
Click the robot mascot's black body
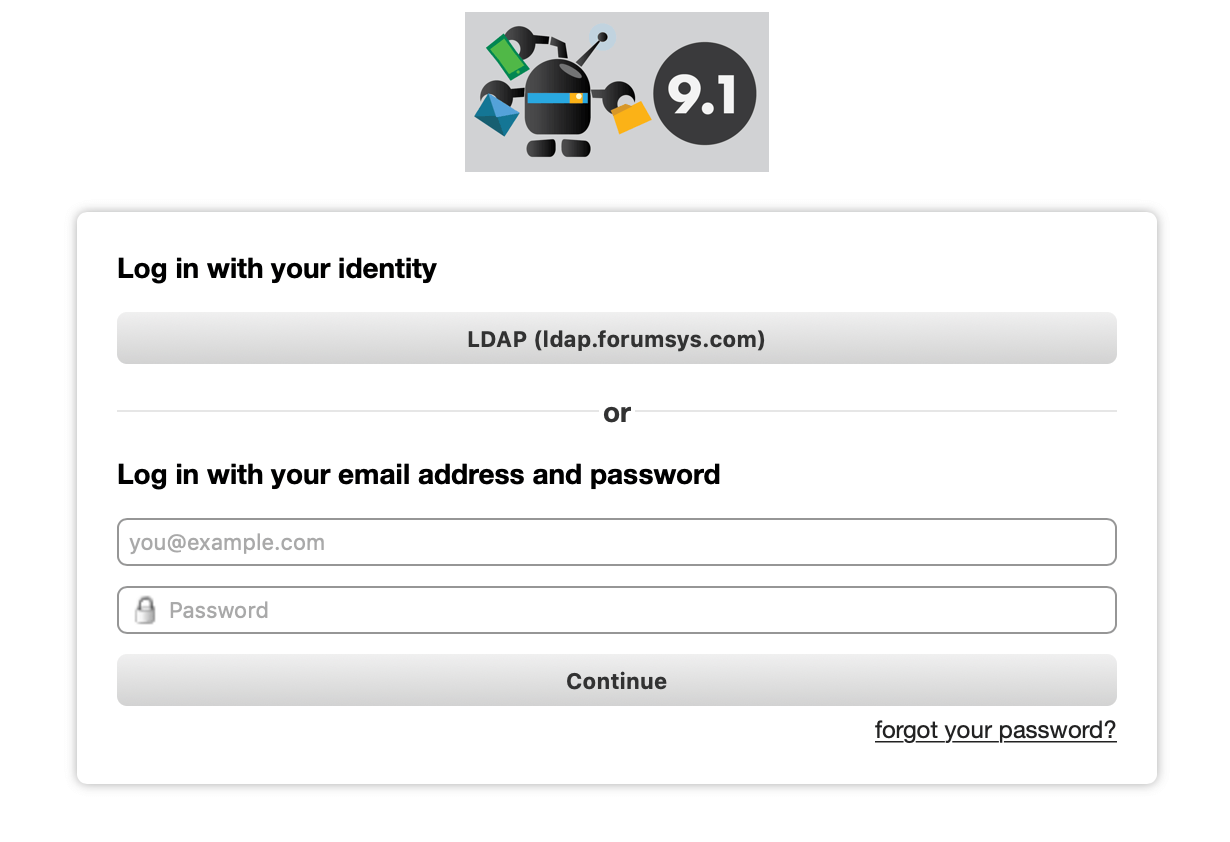pyautogui.click(x=556, y=119)
